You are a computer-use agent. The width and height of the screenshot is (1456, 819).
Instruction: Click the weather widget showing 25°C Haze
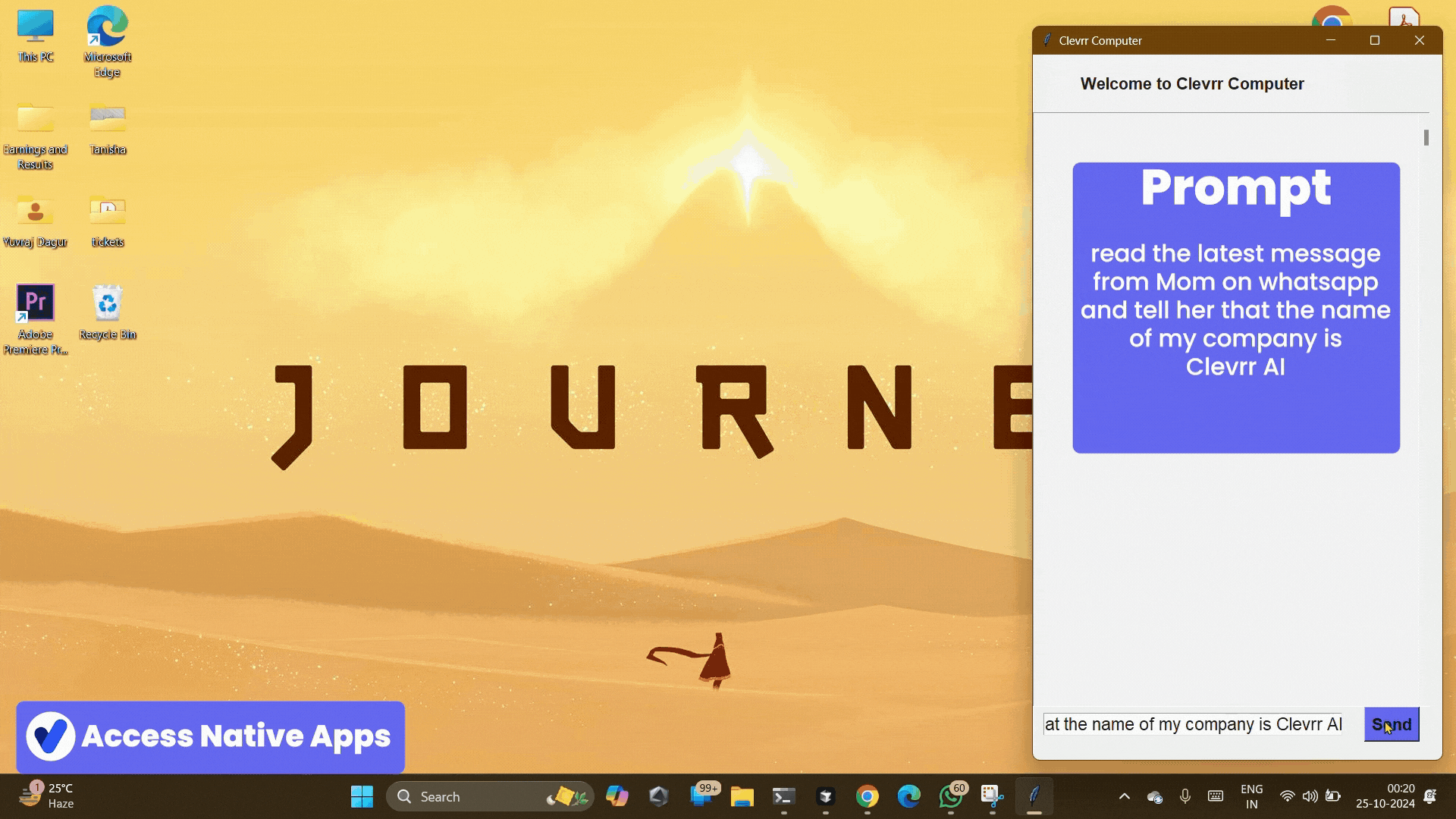click(x=47, y=796)
